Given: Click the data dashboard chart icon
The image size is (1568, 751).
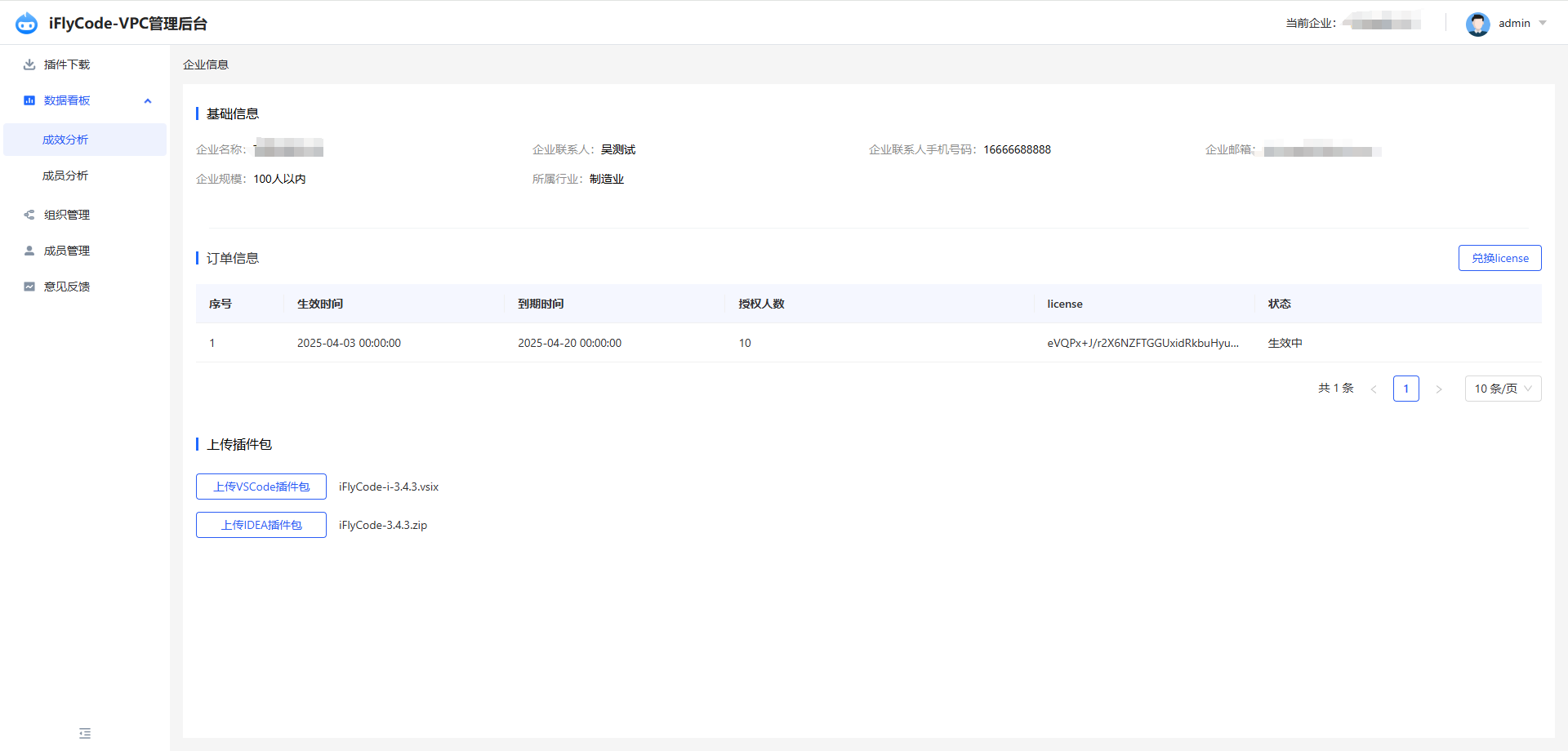Looking at the screenshot, I should (29, 100).
